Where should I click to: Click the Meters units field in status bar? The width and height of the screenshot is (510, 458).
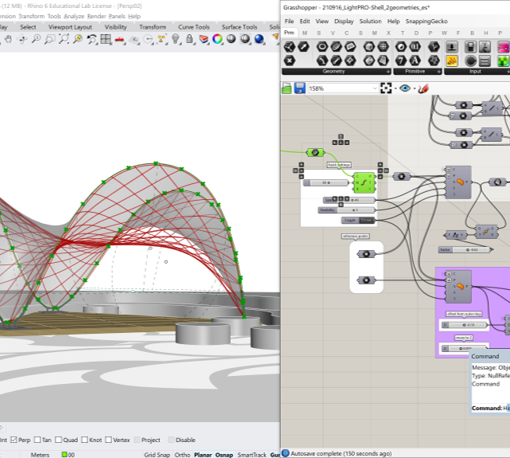[40, 455]
